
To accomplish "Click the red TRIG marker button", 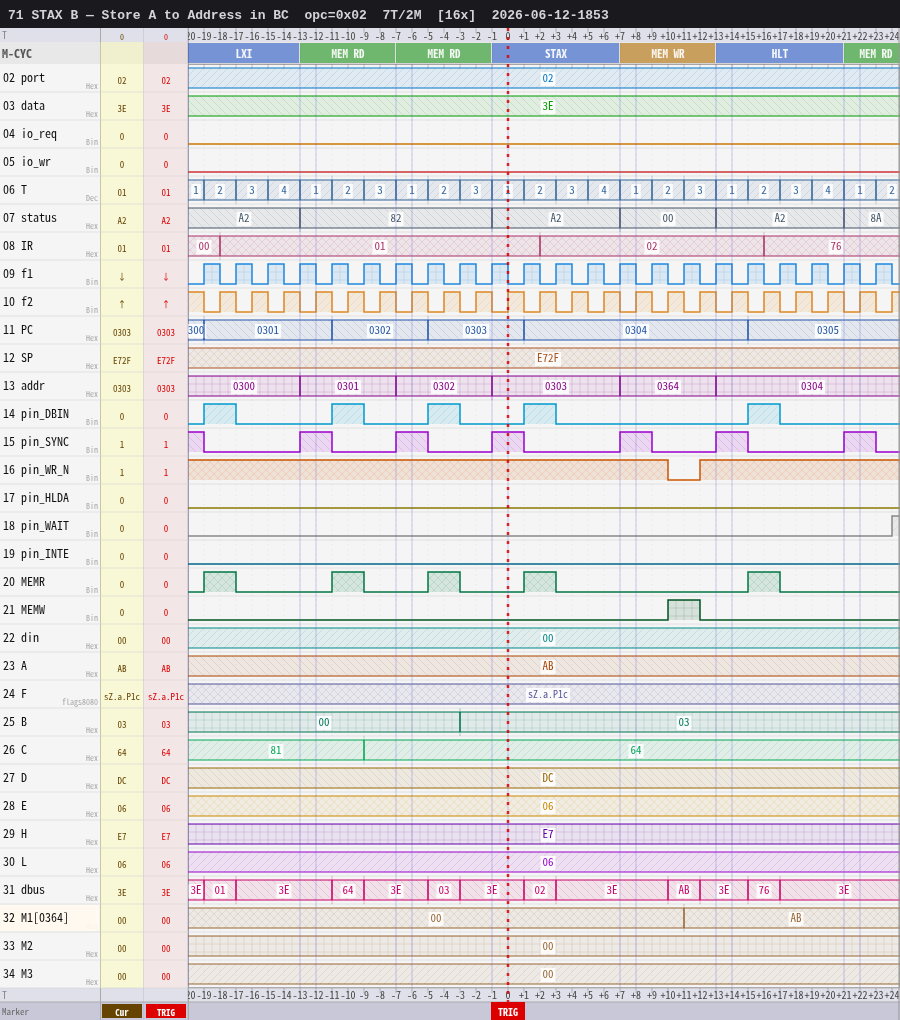I will pyautogui.click(x=166, y=1012).
